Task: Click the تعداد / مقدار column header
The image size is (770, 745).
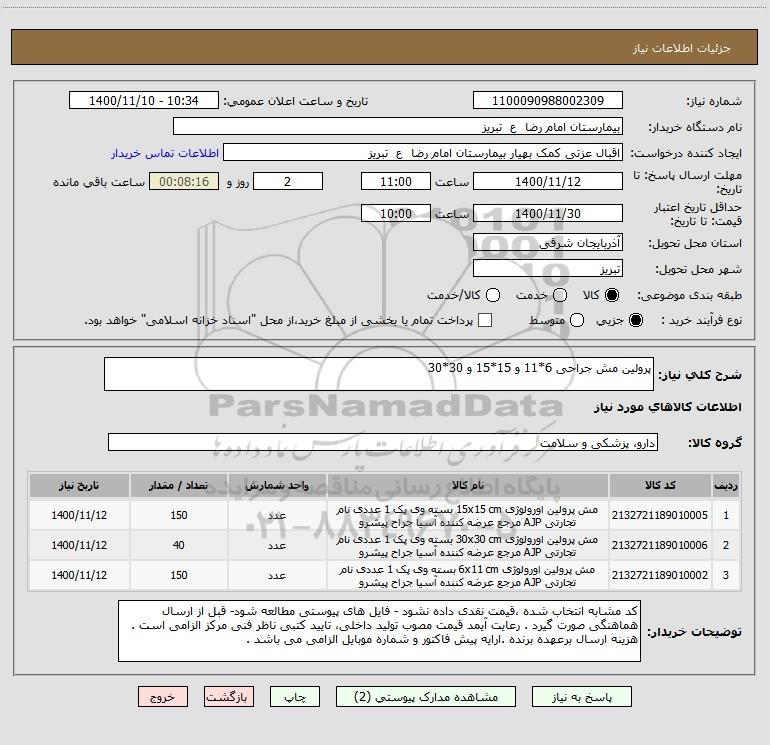Action: [x=179, y=485]
